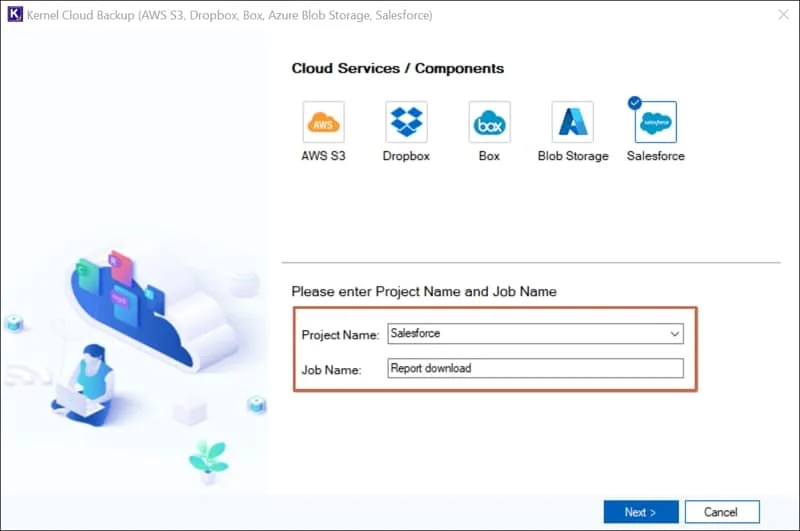Click the blue checkmark badge on Salesforce
The height and width of the screenshot is (531, 800).
pyautogui.click(x=634, y=102)
